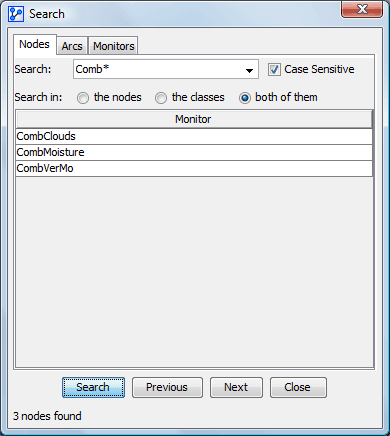Select the CombClouds result row
The height and width of the screenshot is (436, 390).
click(194, 136)
